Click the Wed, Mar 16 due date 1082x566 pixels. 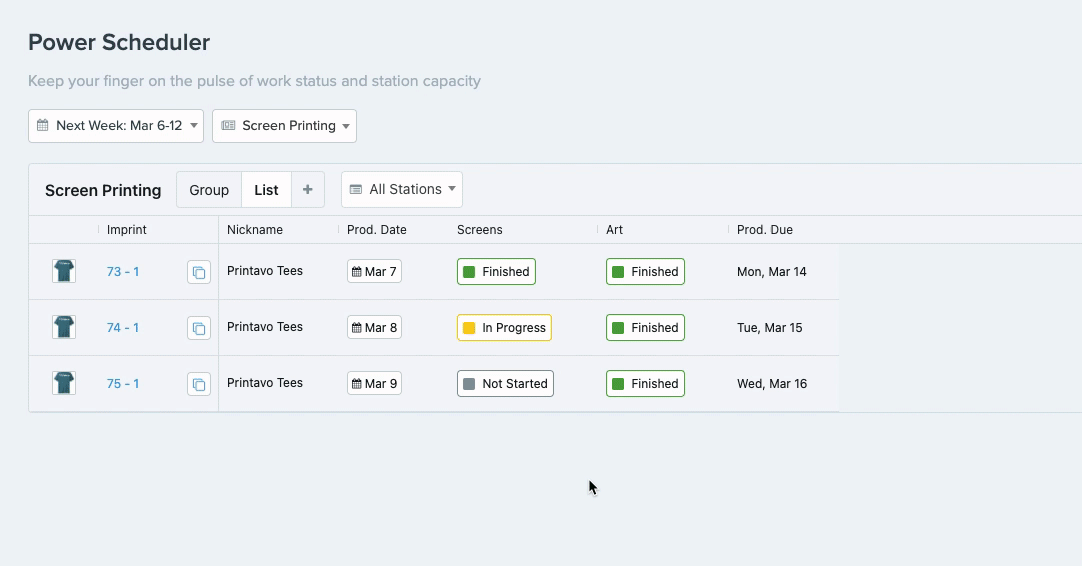click(771, 384)
